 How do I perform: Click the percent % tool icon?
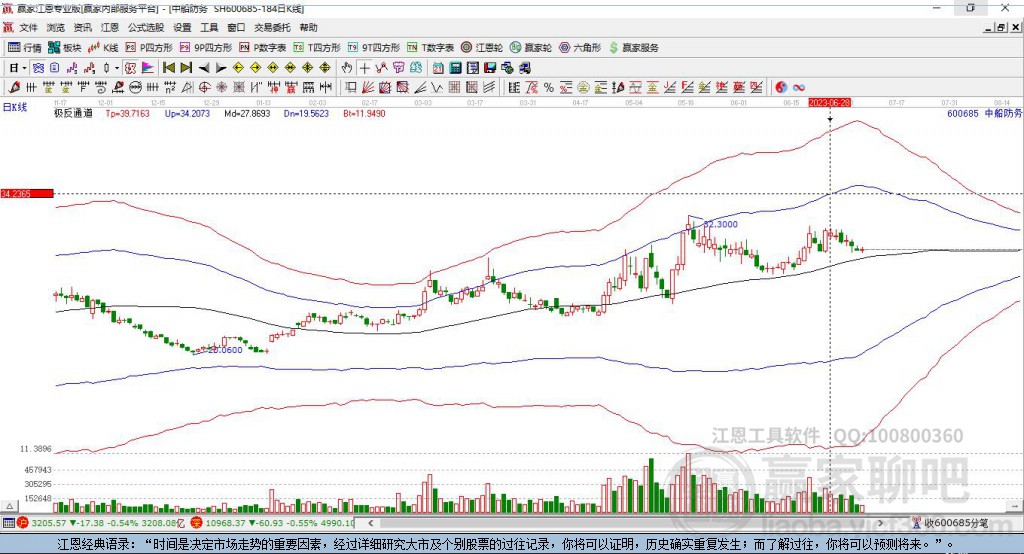coord(549,87)
